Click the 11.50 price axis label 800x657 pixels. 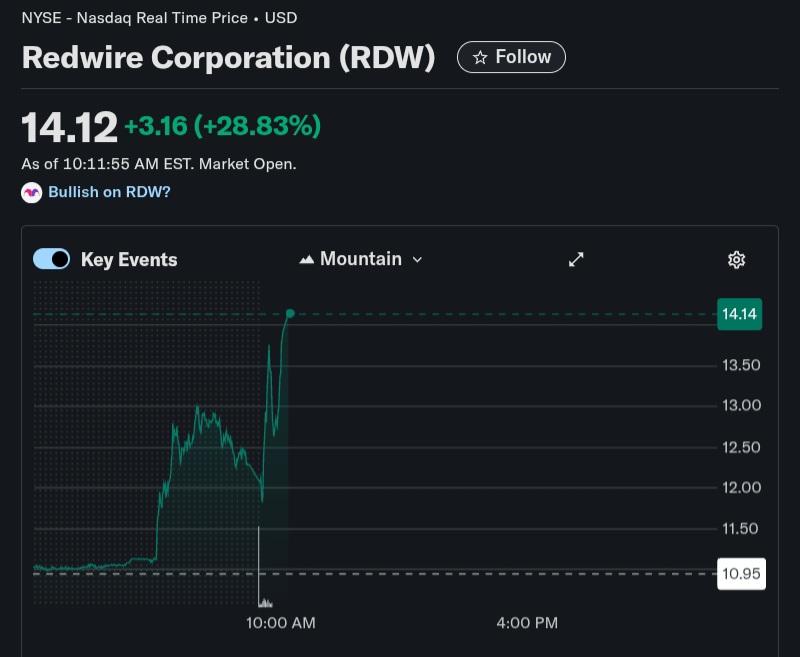[740, 528]
